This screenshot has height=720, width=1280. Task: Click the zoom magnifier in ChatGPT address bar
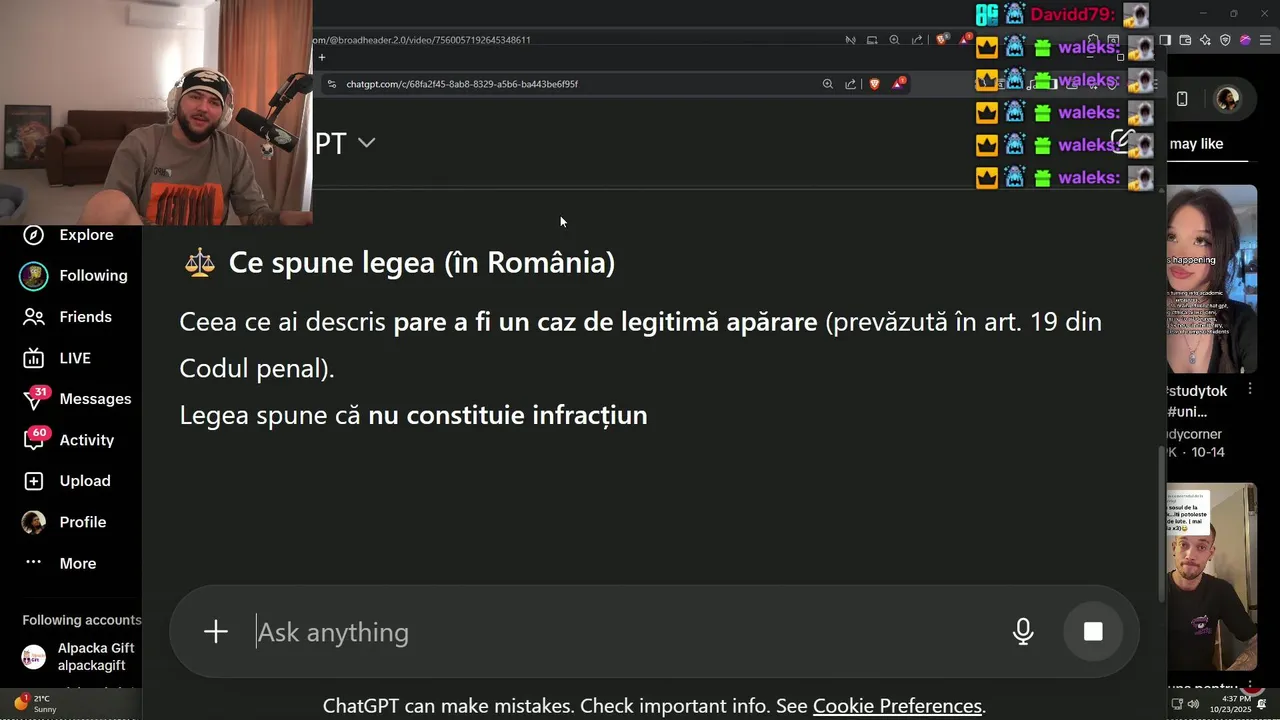(827, 84)
